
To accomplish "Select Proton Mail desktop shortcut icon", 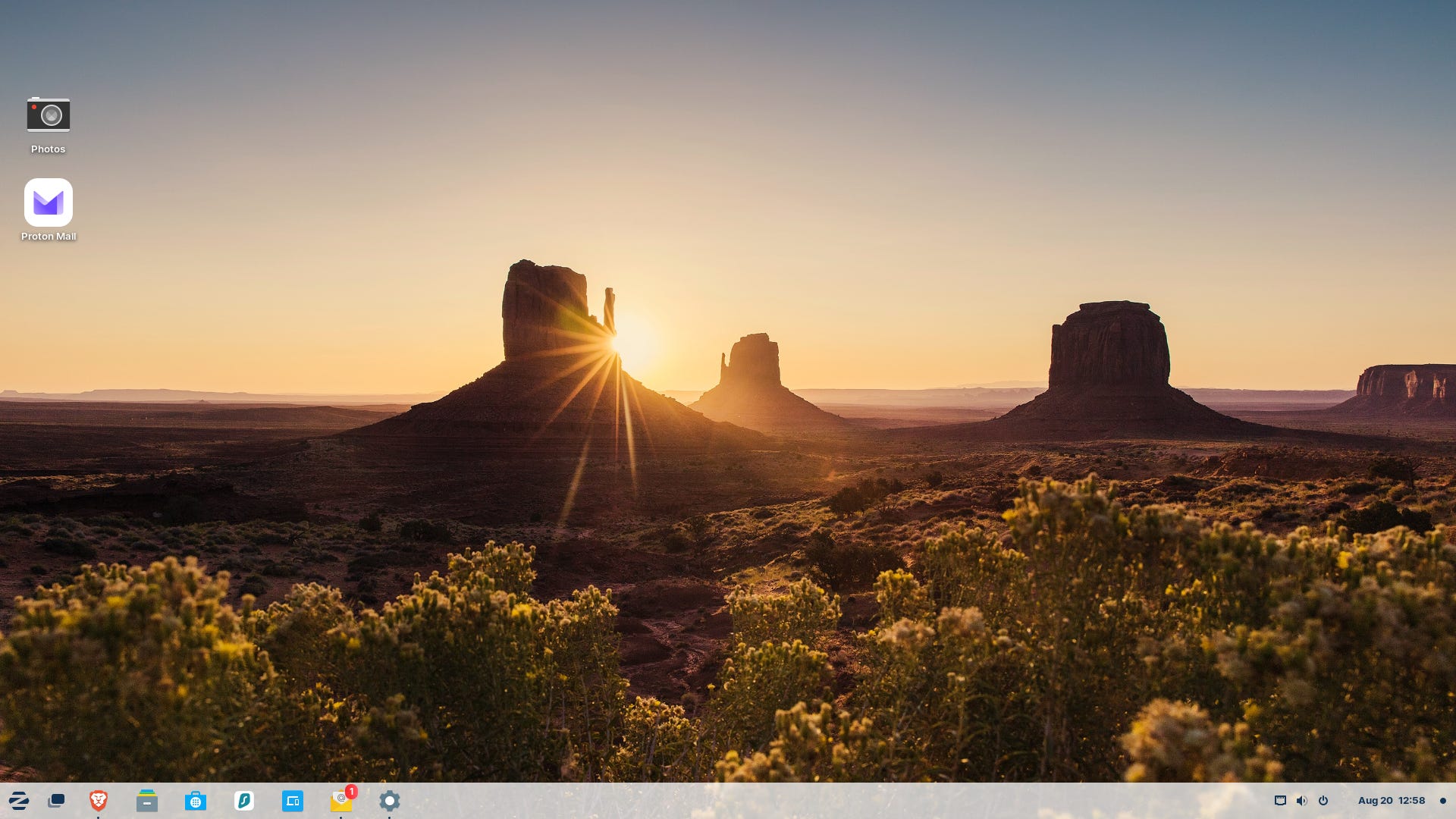I will pyautogui.click(x=49, y=202).
